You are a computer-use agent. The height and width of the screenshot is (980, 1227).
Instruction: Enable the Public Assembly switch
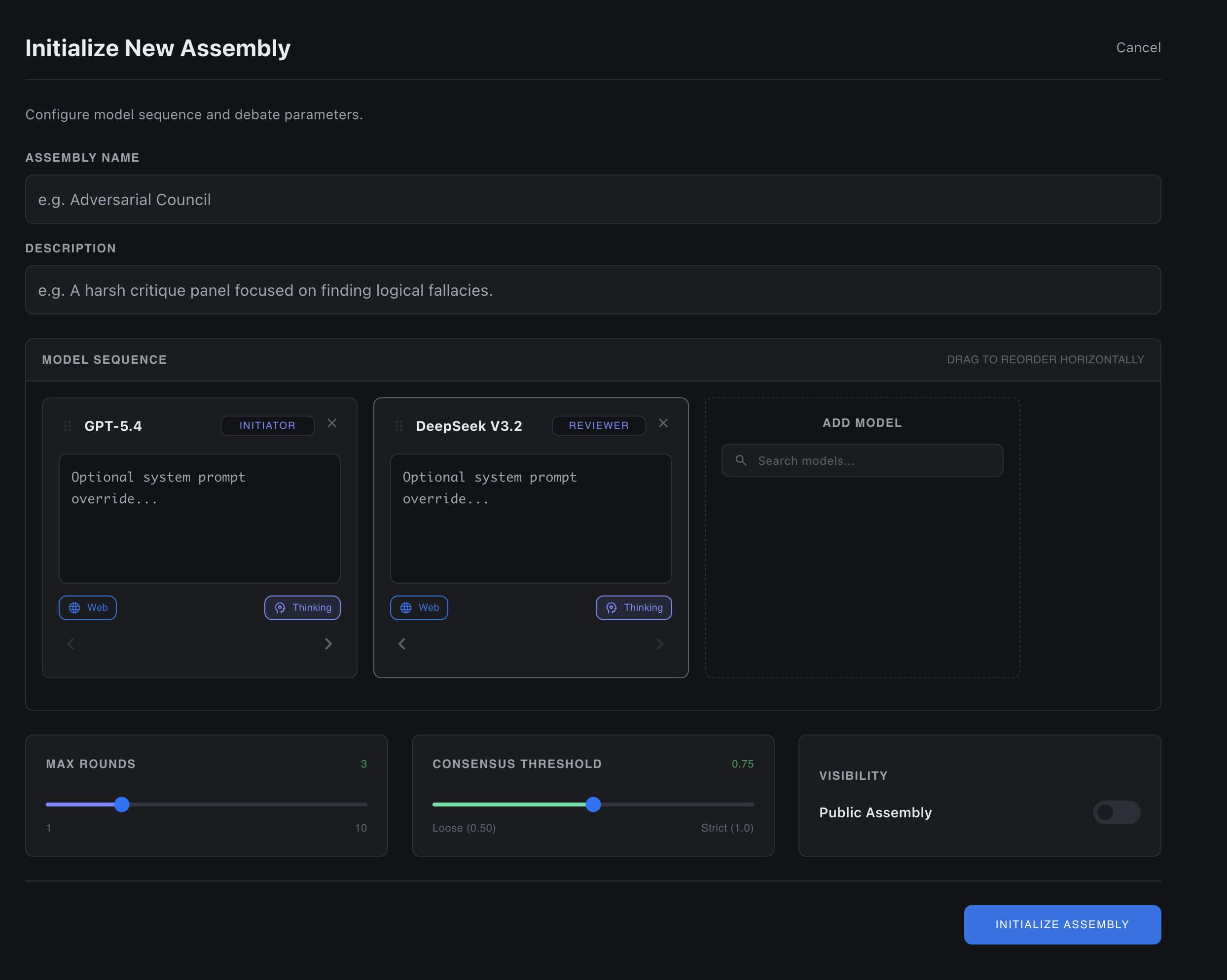[x=1116, y=812]
